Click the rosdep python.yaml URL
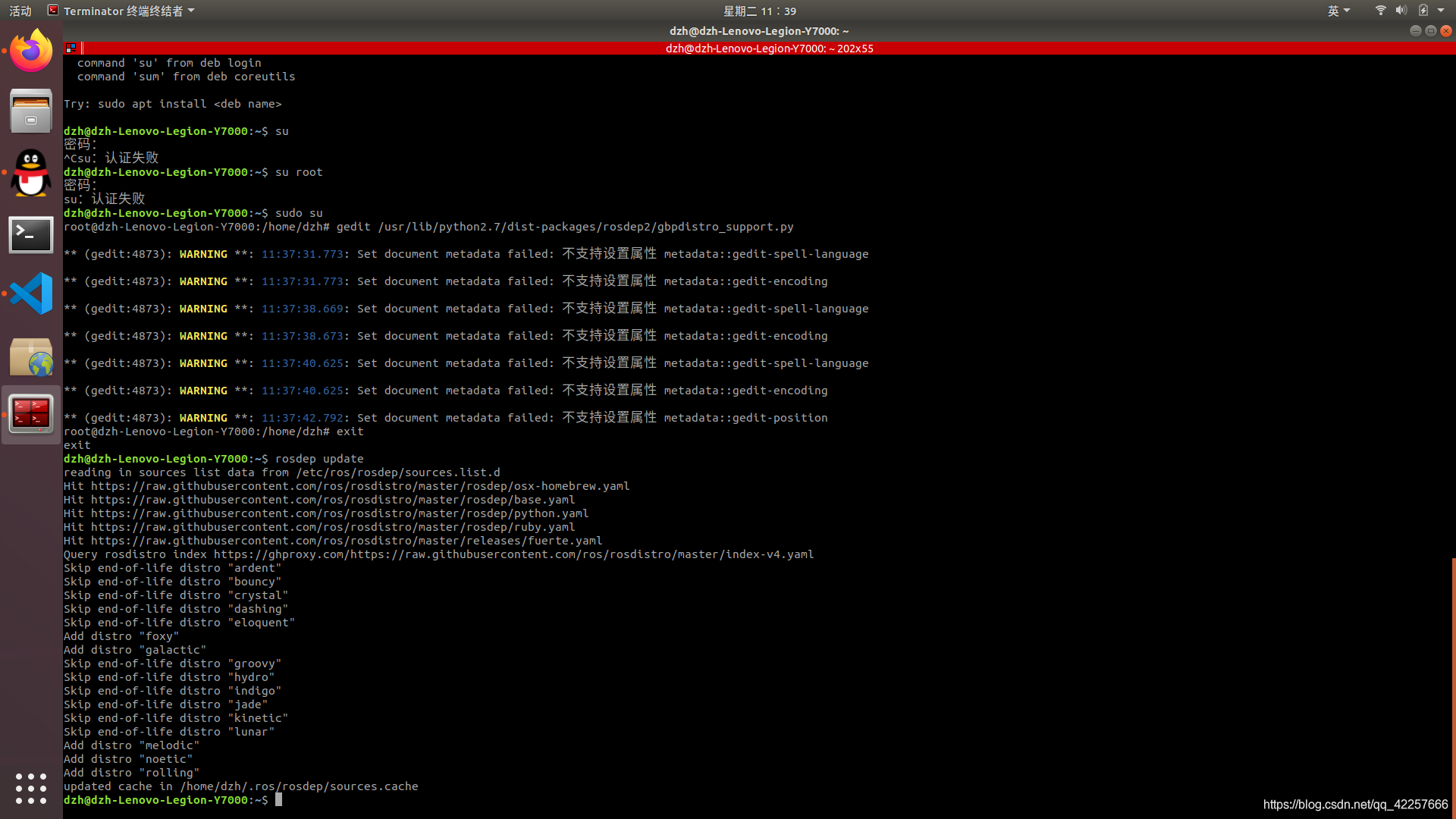Viewport: 1456px width, 819px height. click(340, 513)
